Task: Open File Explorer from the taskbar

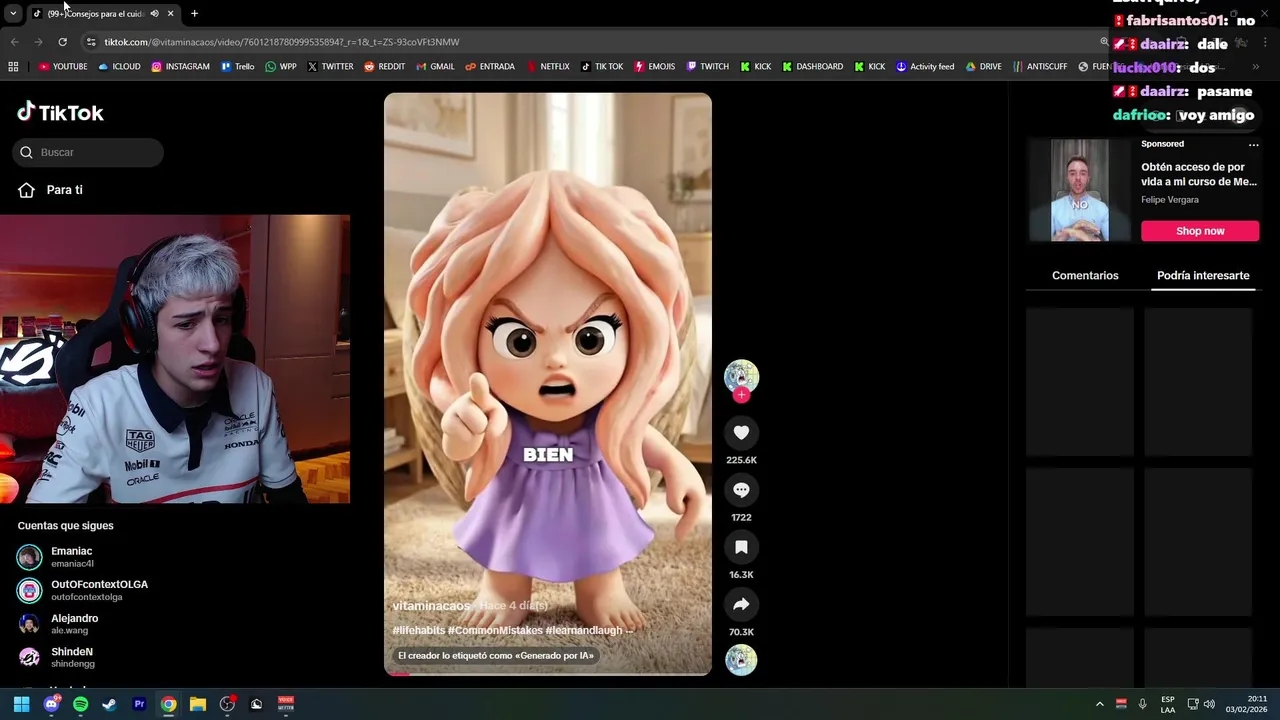Action: (198, 704)
